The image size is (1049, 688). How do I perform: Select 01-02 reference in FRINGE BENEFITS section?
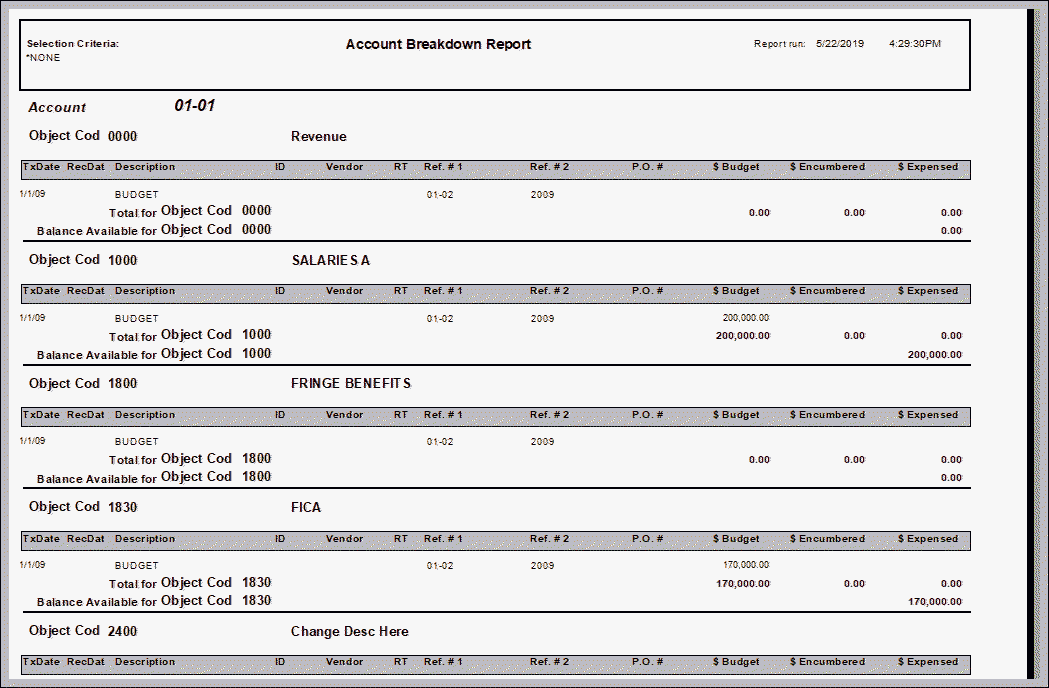click(440, 442)
